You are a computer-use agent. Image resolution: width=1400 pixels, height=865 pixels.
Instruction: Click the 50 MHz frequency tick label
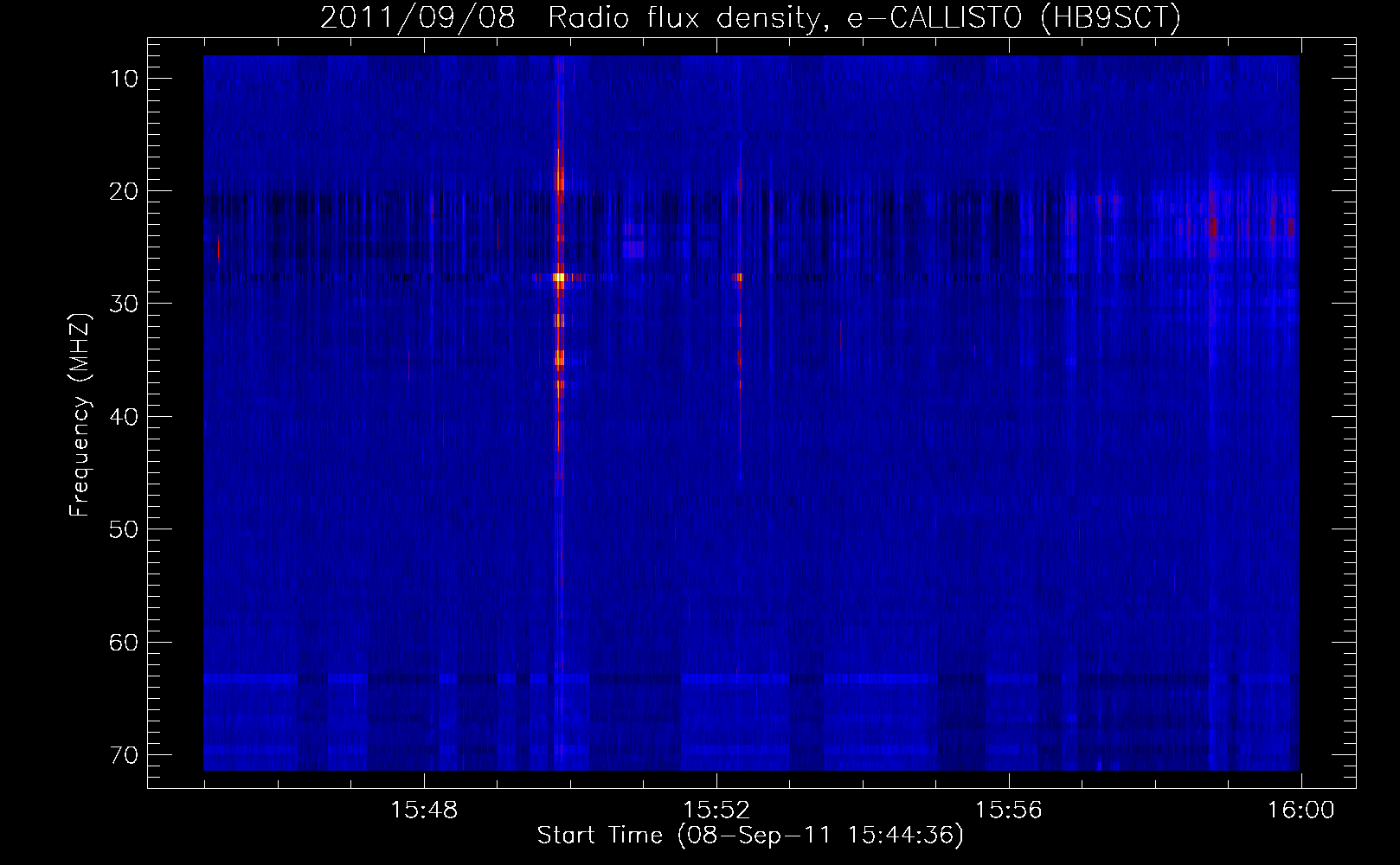coord(124,529)
